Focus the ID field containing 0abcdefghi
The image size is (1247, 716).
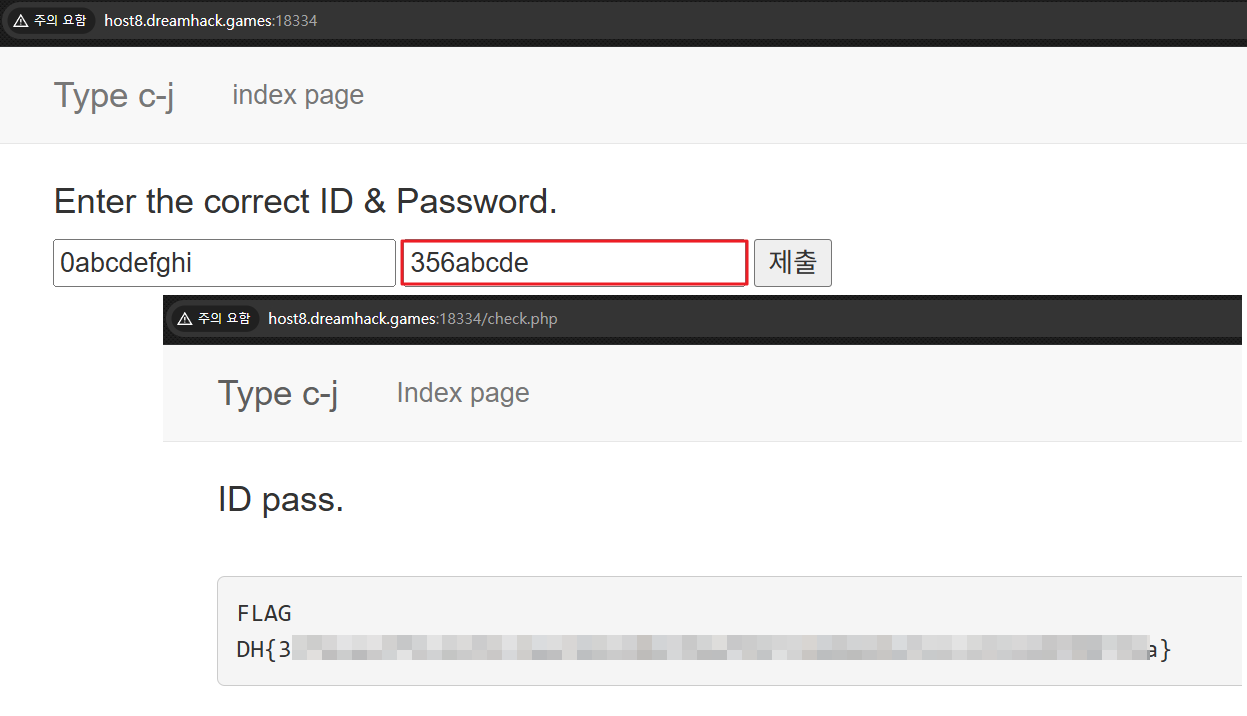tap(224, 263)
